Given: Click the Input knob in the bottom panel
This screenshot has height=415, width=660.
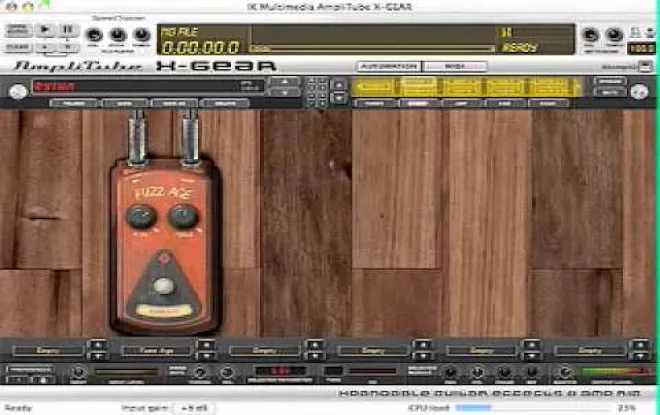Looking at the screenshot, I should coord(78,372).
